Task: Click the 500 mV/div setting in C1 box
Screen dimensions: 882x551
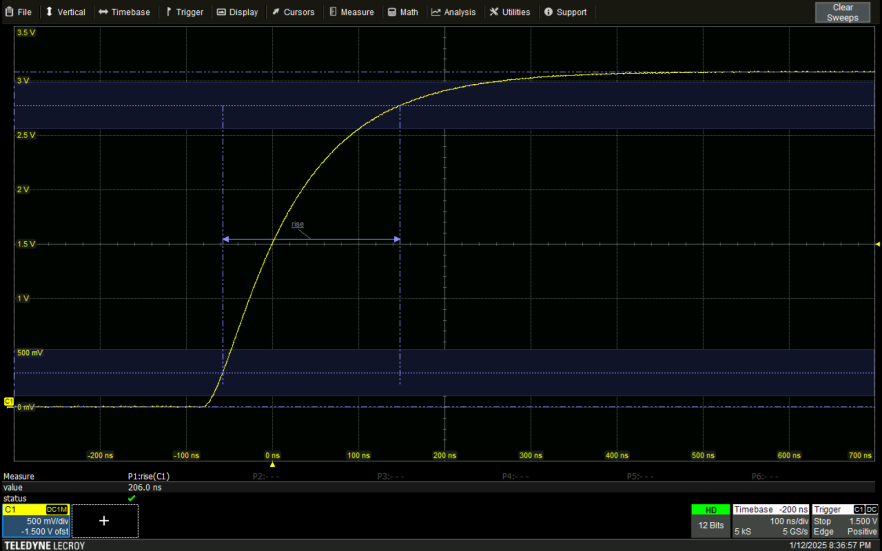Action: coord(47,521)
